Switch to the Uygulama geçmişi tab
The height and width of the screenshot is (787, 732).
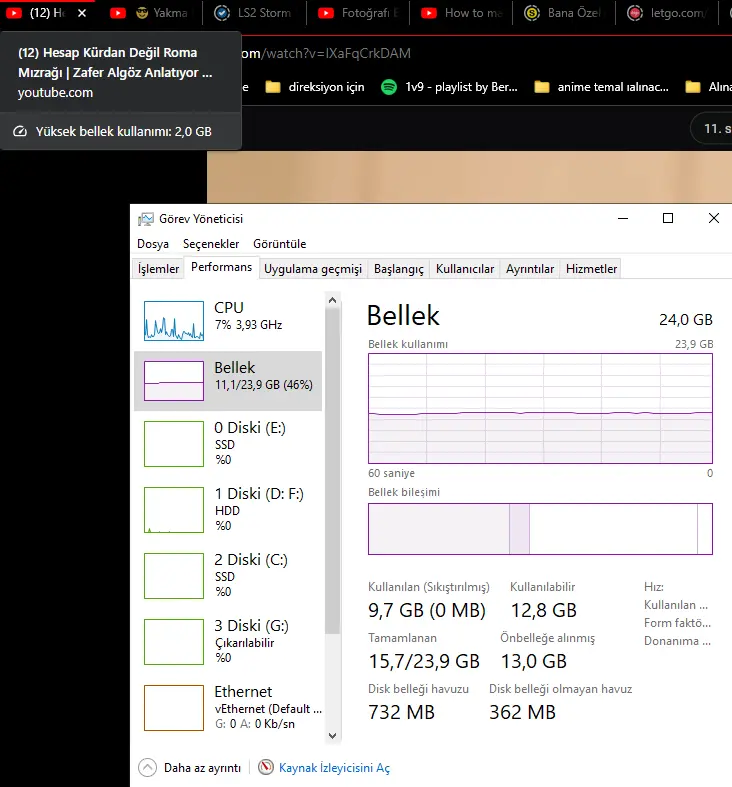click(x=313, y=269)
